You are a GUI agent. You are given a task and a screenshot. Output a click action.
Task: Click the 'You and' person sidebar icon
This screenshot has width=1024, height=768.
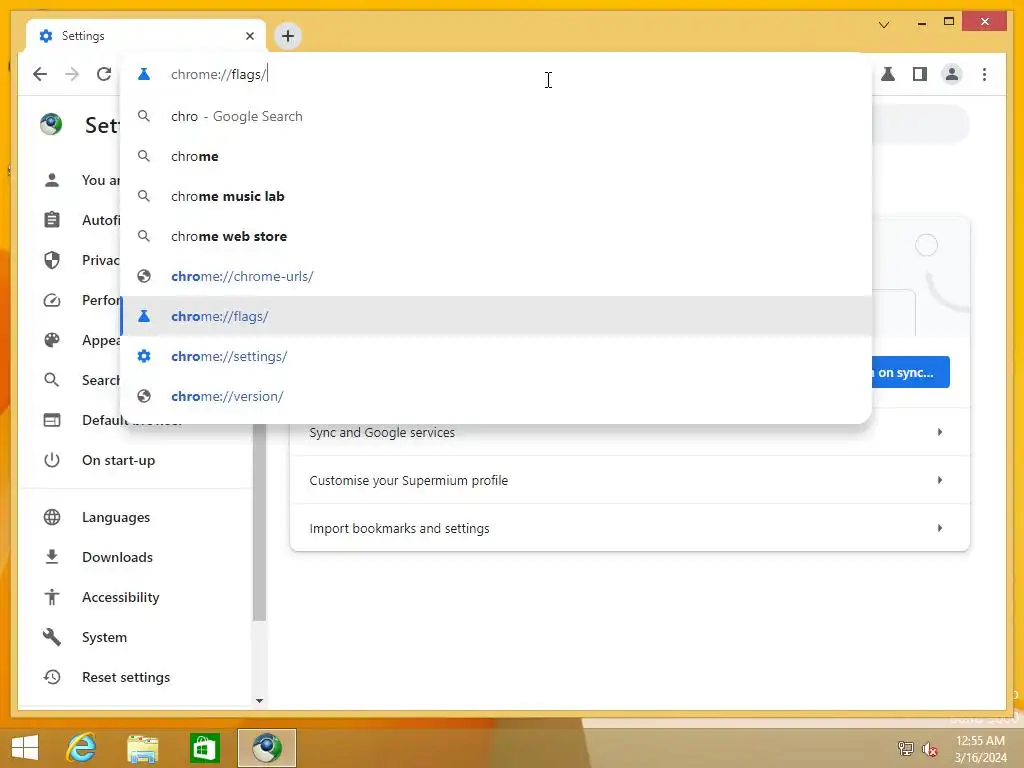52,180
